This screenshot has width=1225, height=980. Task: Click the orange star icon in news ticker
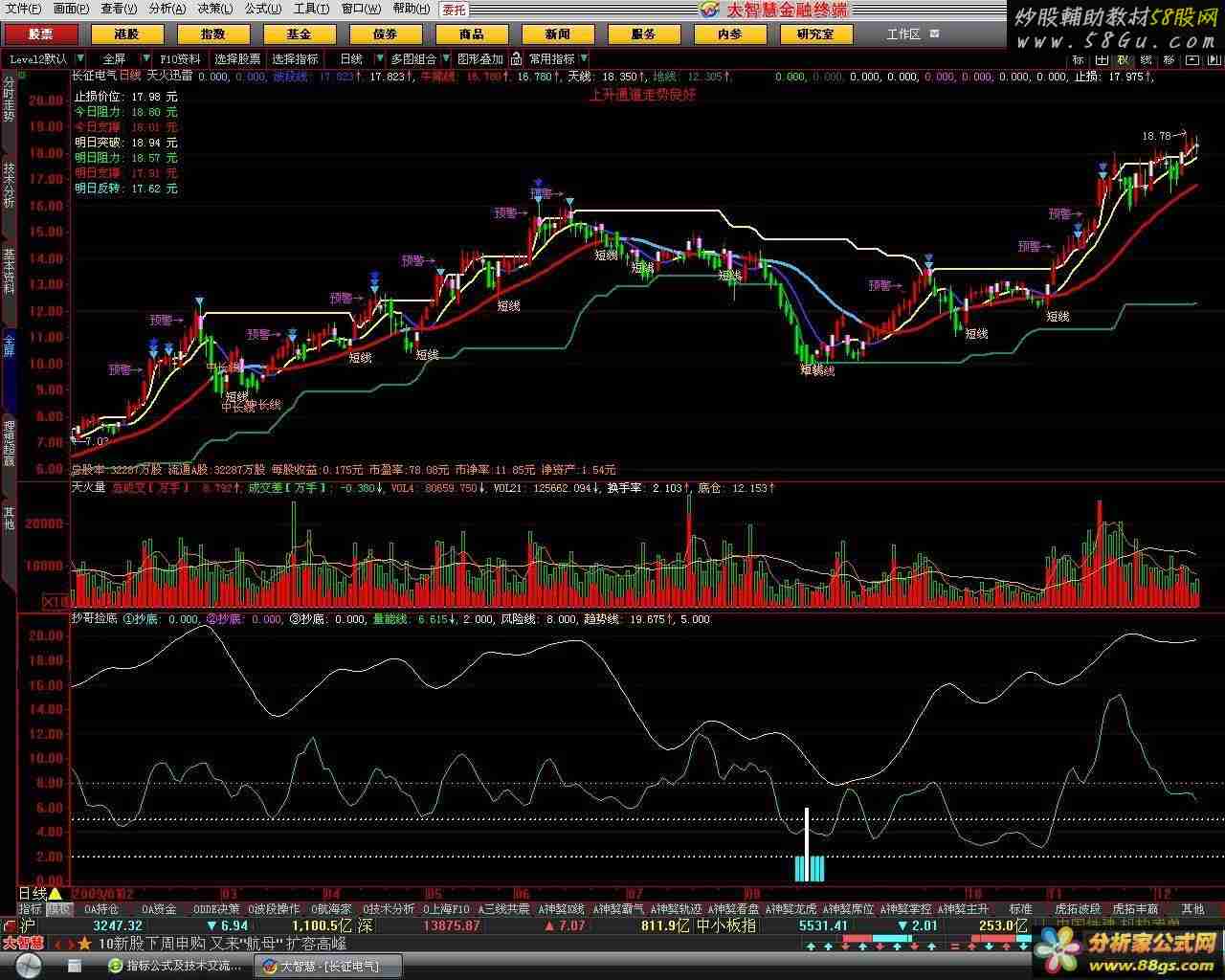(85, 944)
